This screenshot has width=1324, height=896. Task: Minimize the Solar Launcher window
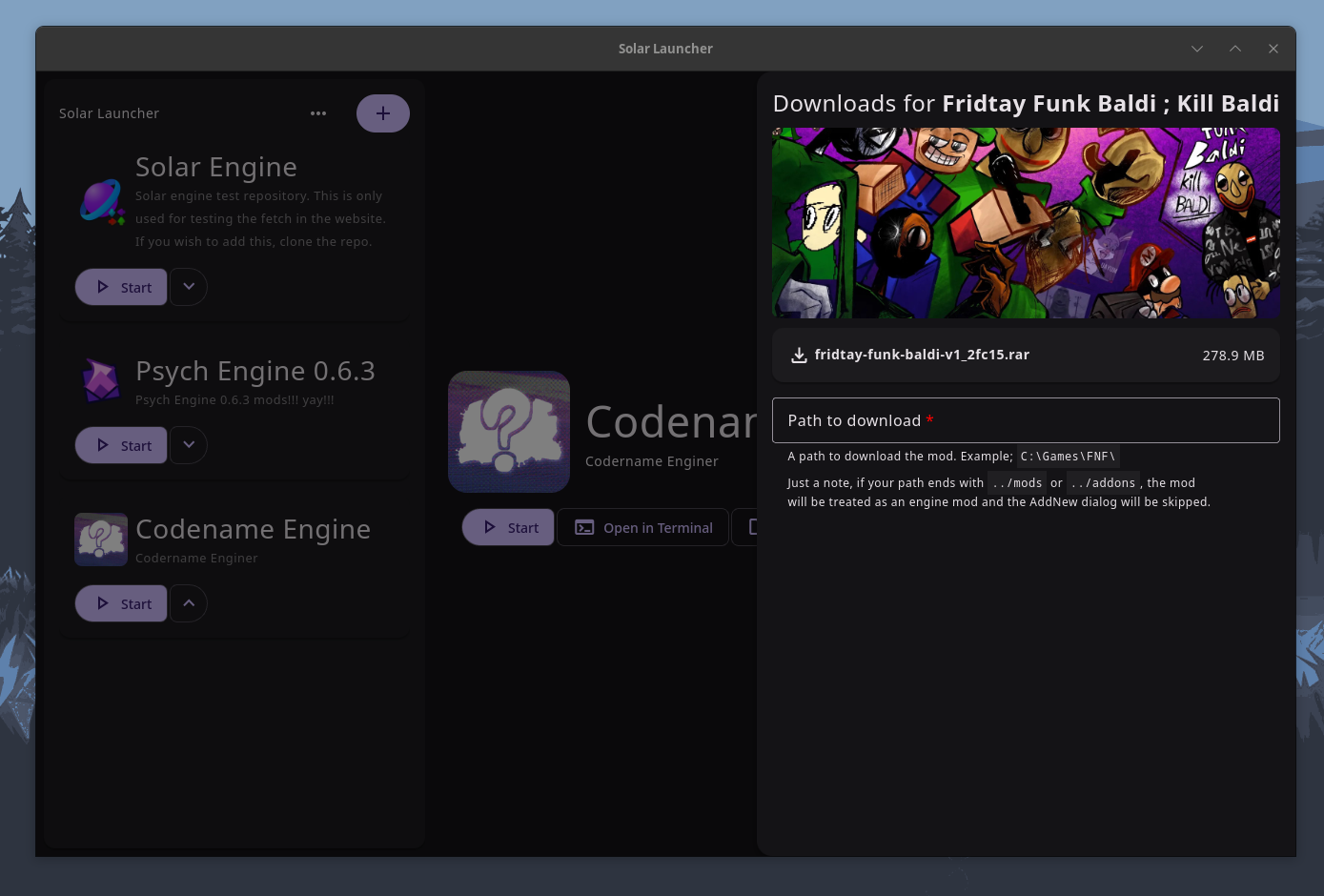point(1197,49)
